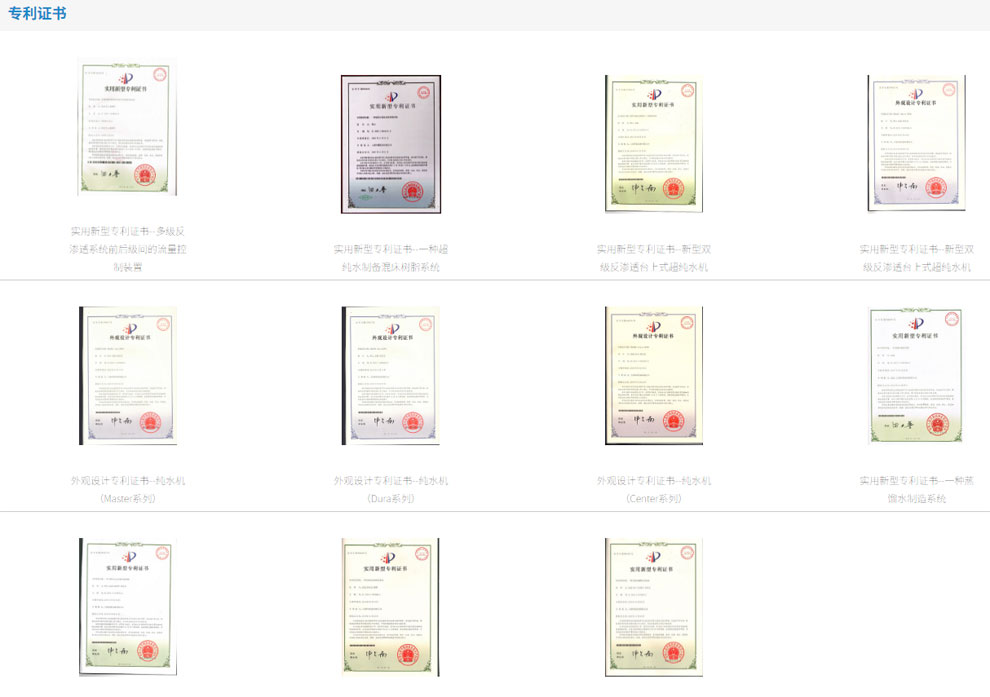Open the bottom row's rightmost certificate image

(x=653, y=607)
